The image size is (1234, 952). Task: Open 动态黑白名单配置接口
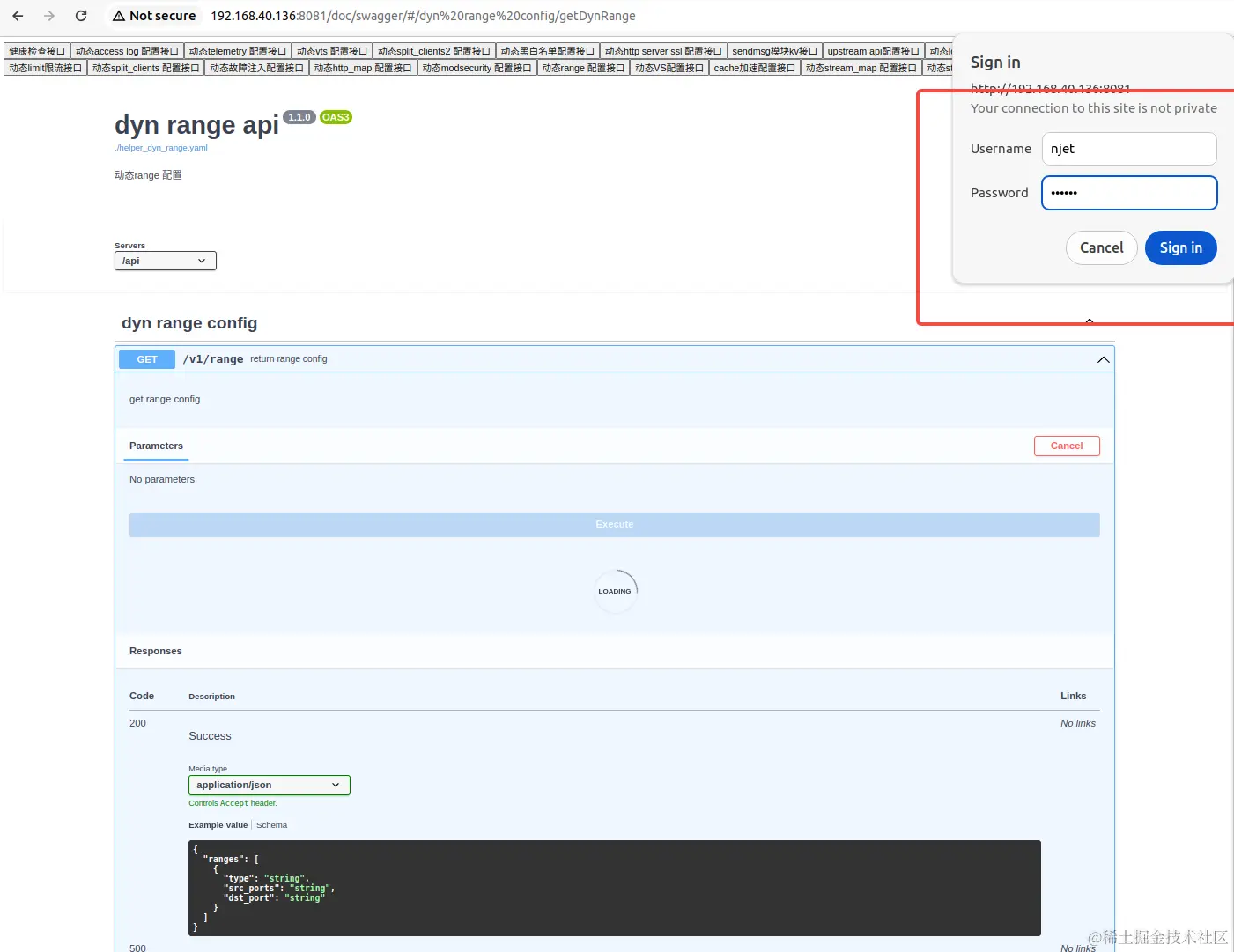548,51
